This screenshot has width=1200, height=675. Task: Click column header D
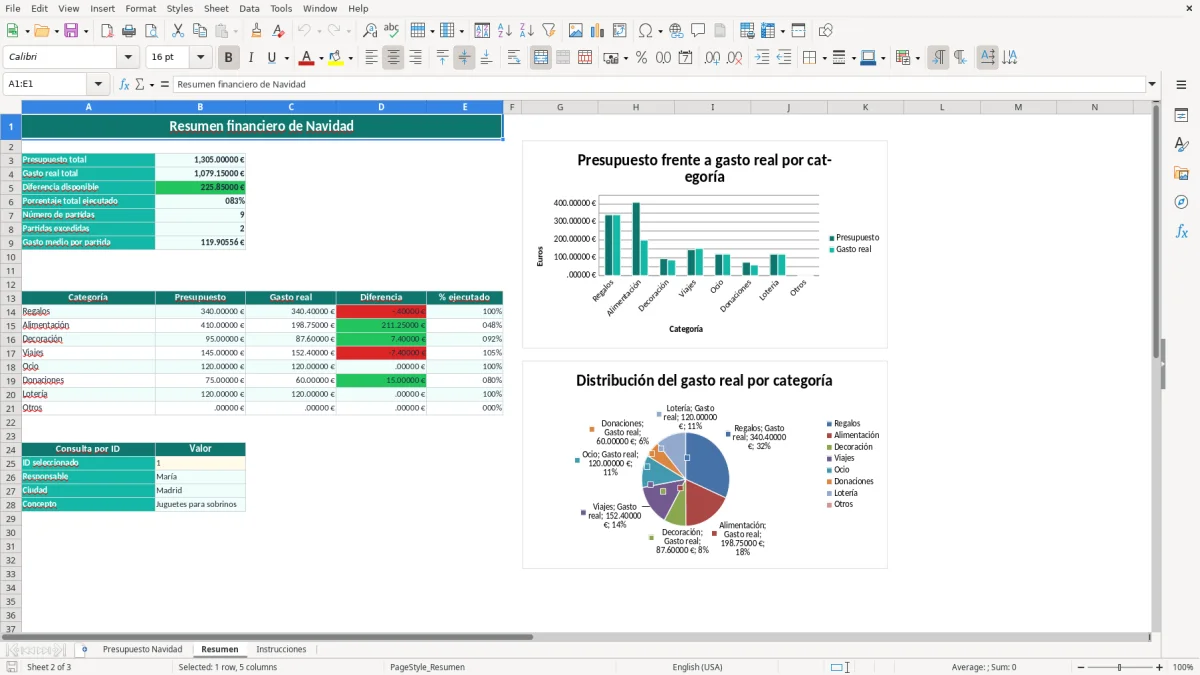point(381,107)
